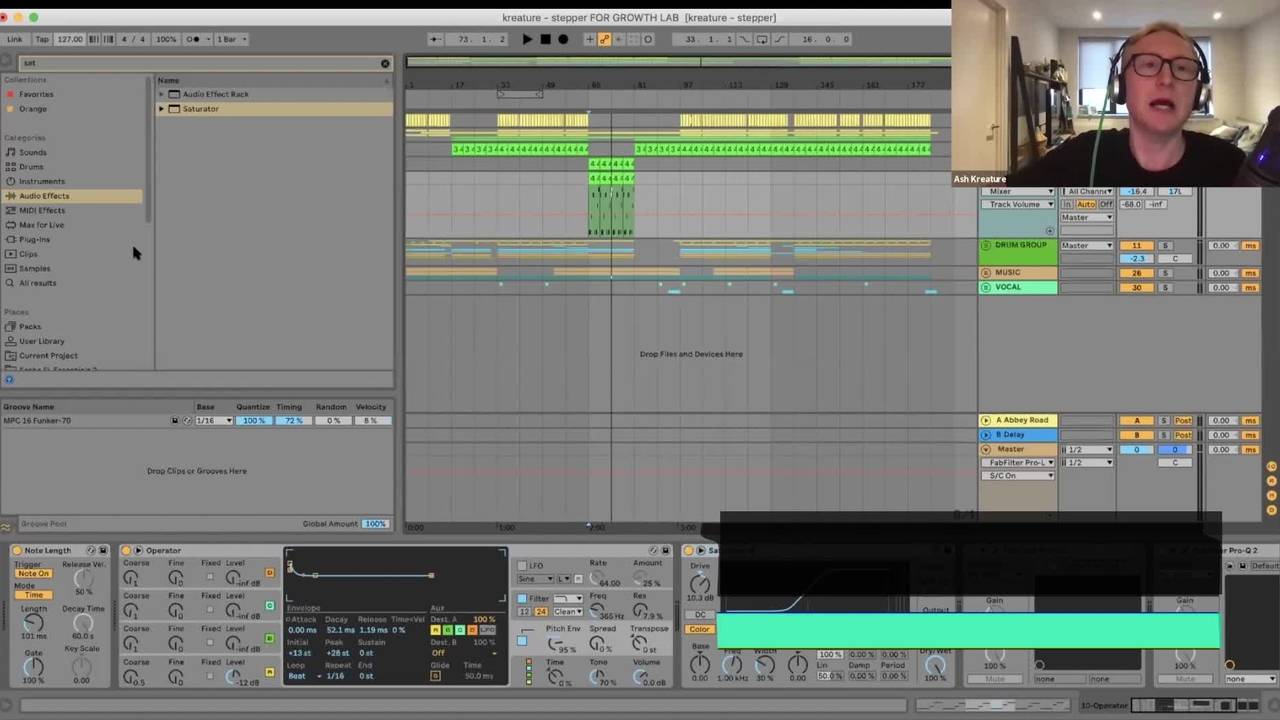Save the Note Length preset

click(102, 550)
